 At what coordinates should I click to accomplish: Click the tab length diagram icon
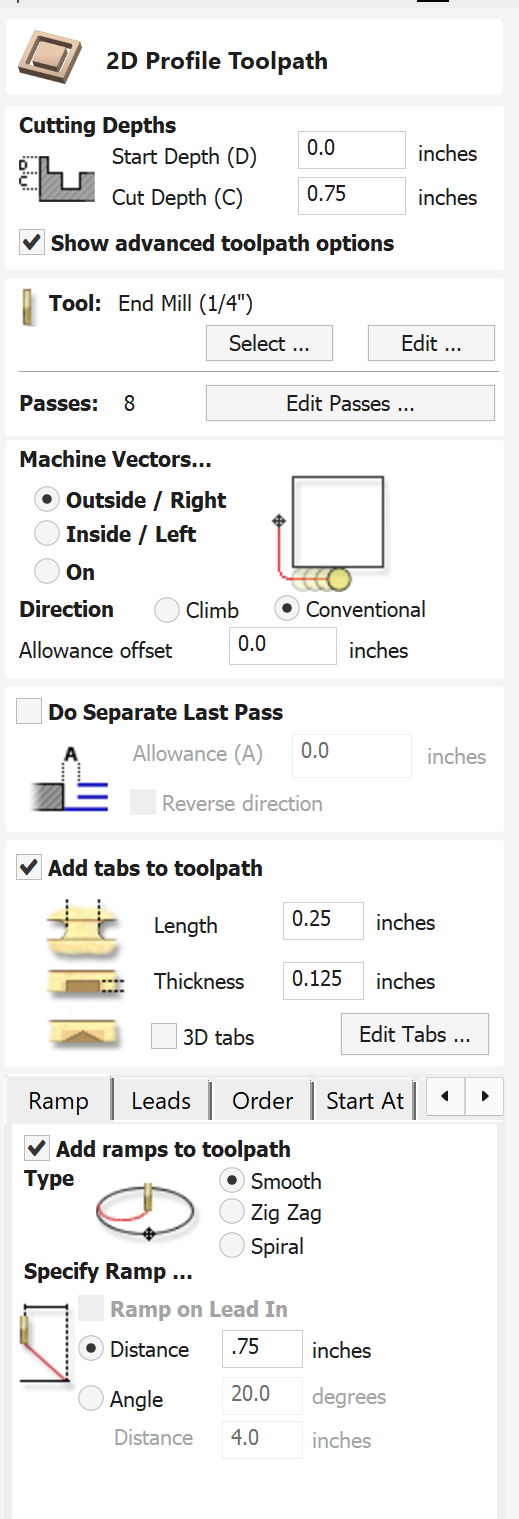pos(84,924)
